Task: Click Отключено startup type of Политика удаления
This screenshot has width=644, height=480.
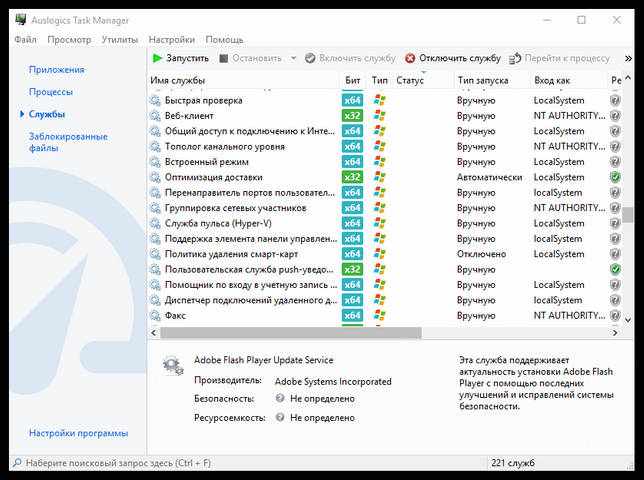Action: pyautogui.click(x=481, y=254)
